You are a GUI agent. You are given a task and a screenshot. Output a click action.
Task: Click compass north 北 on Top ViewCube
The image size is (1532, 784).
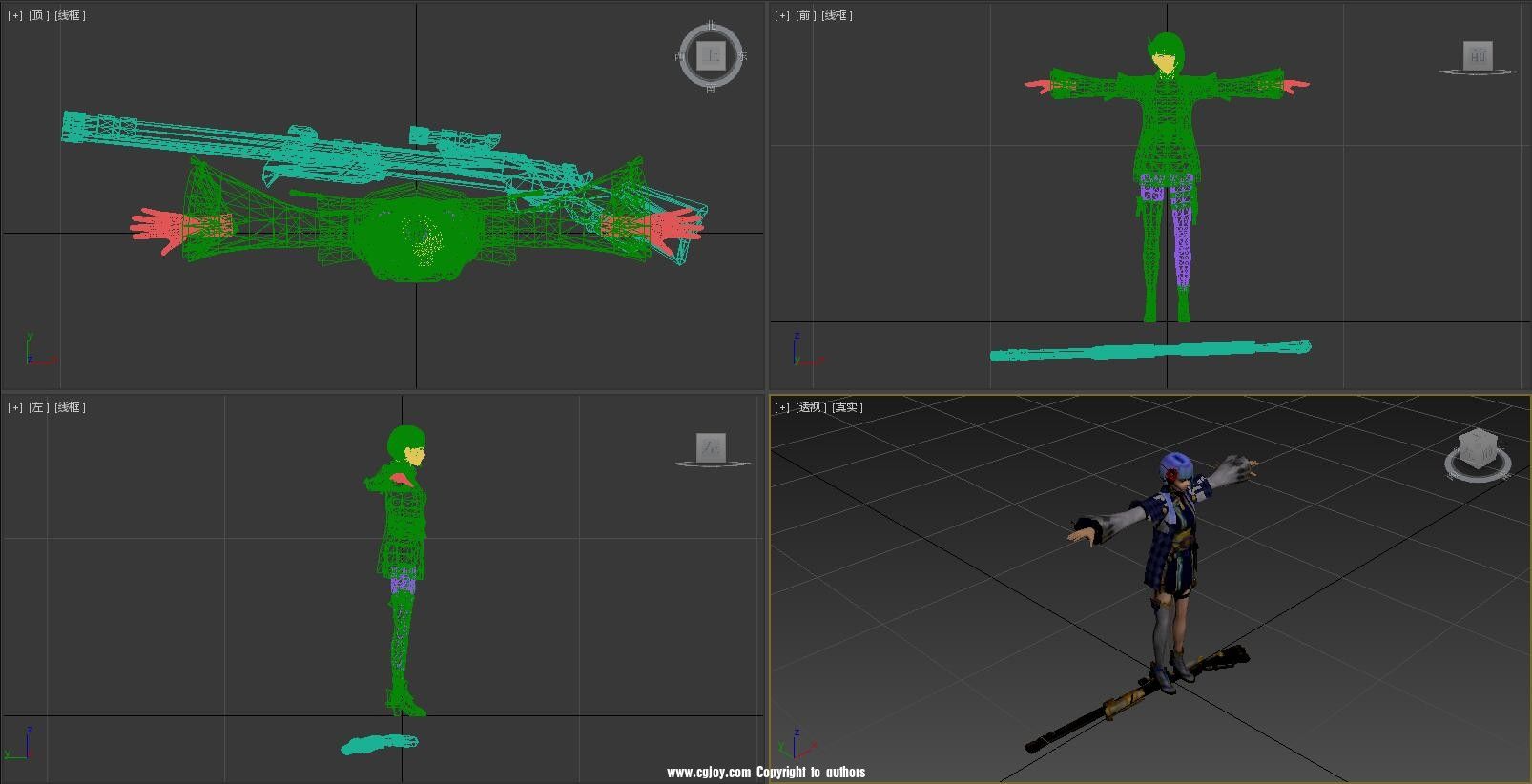(x=711, y=26)
